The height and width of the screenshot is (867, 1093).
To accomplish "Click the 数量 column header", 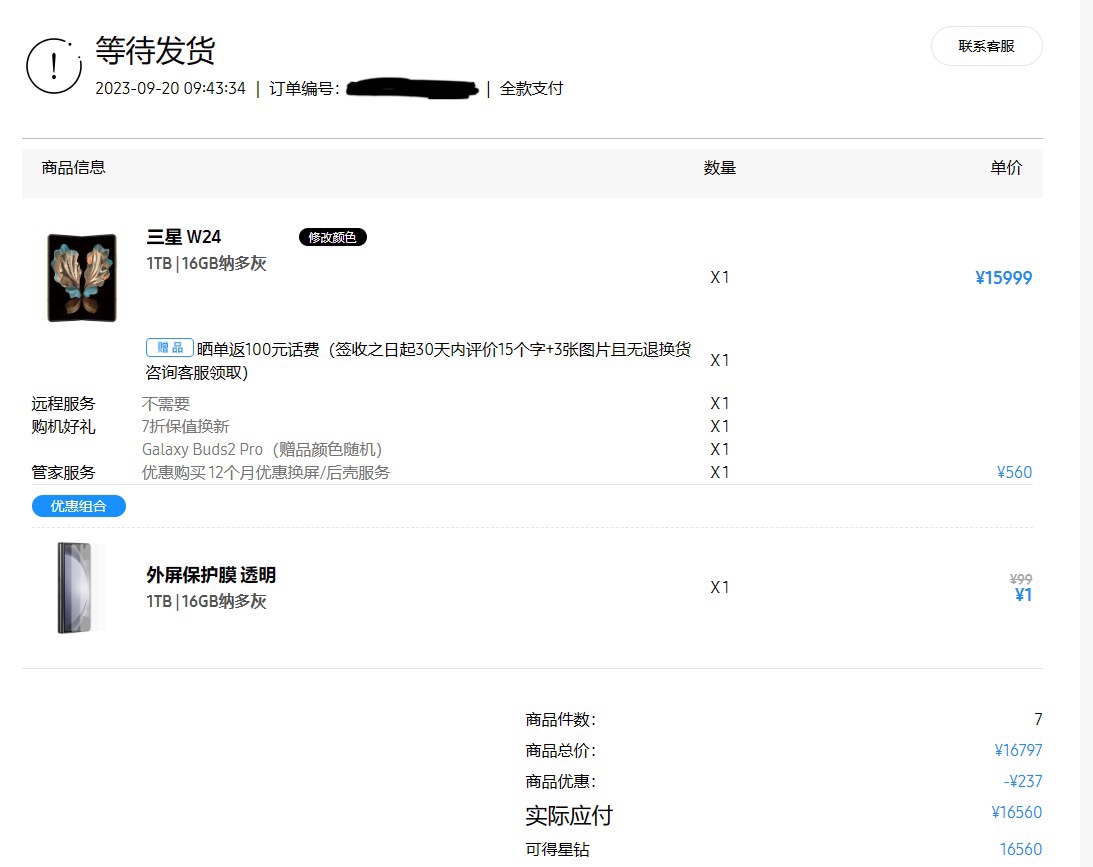I will pyautogui.click(x=719, y=168).
